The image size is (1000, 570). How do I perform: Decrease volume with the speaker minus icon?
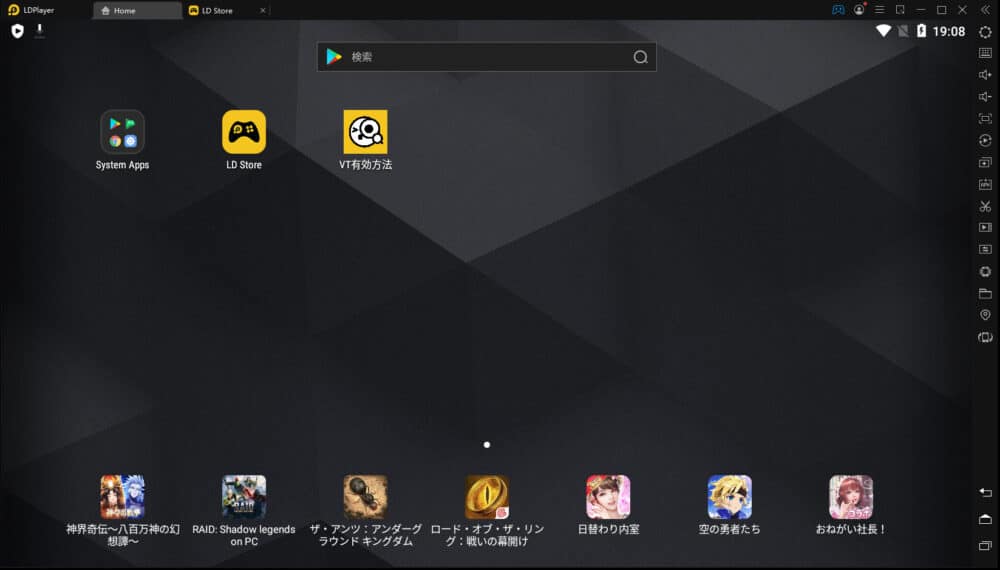(985, 97)
